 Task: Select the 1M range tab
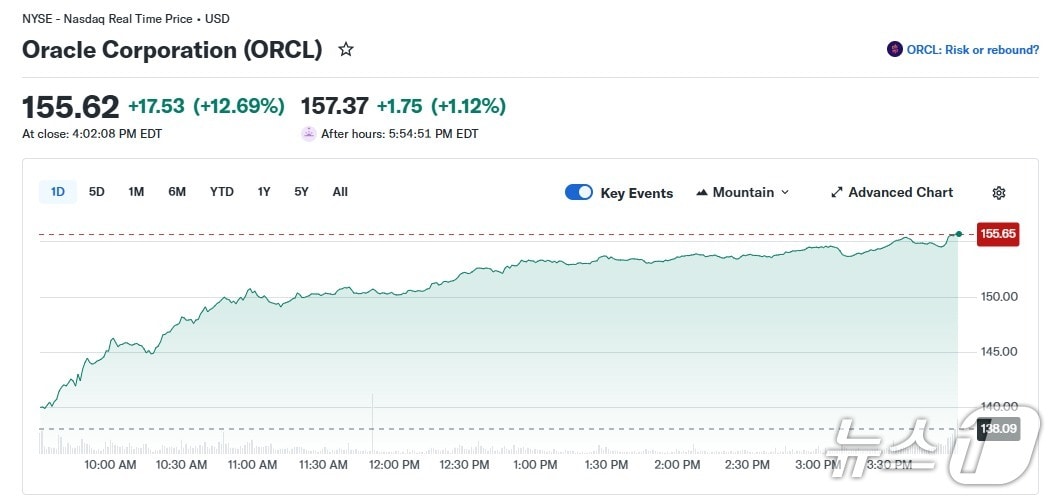tap(136, 192)
